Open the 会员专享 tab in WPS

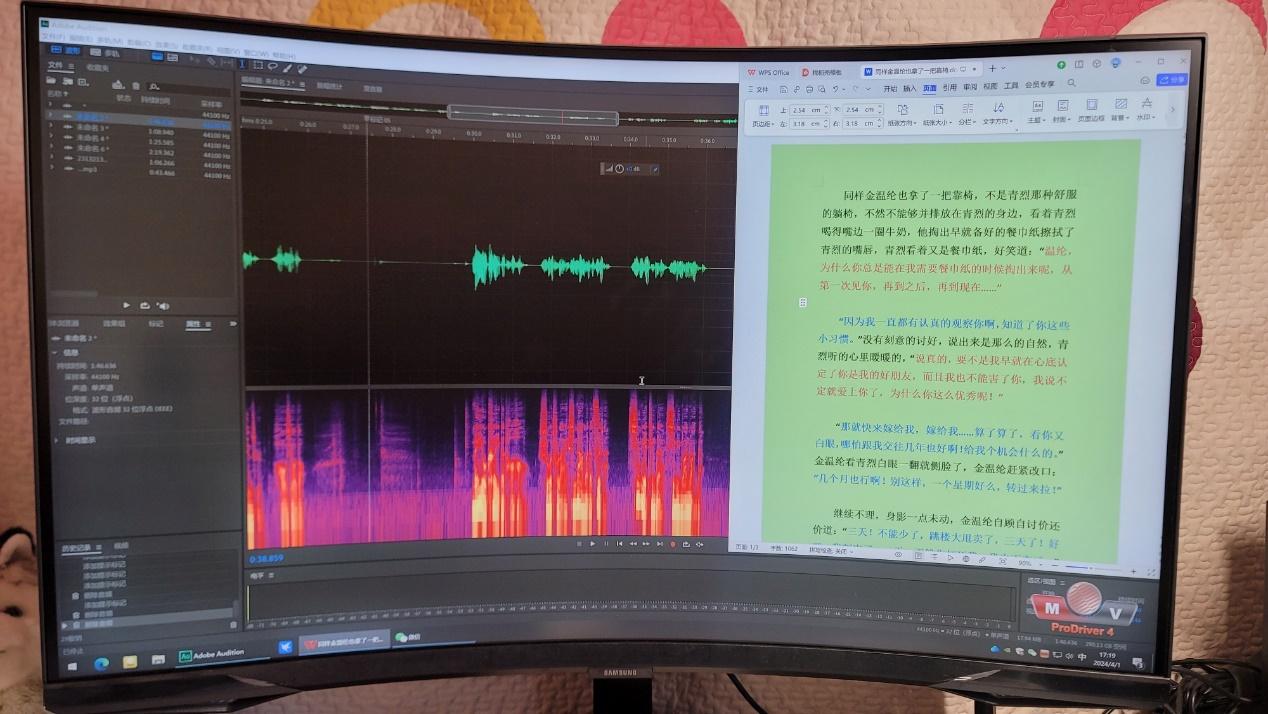[1040, 85]
